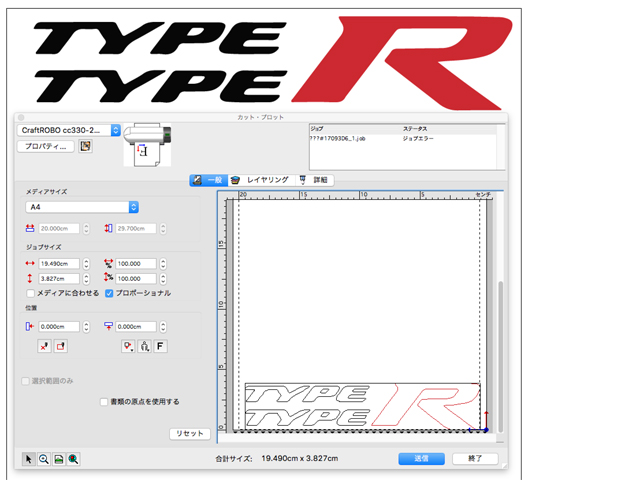
Task: Click the 合計サイズ 19.490cm x 3.827cm readout
Action: pyautogui.click(x=277, y=458)
